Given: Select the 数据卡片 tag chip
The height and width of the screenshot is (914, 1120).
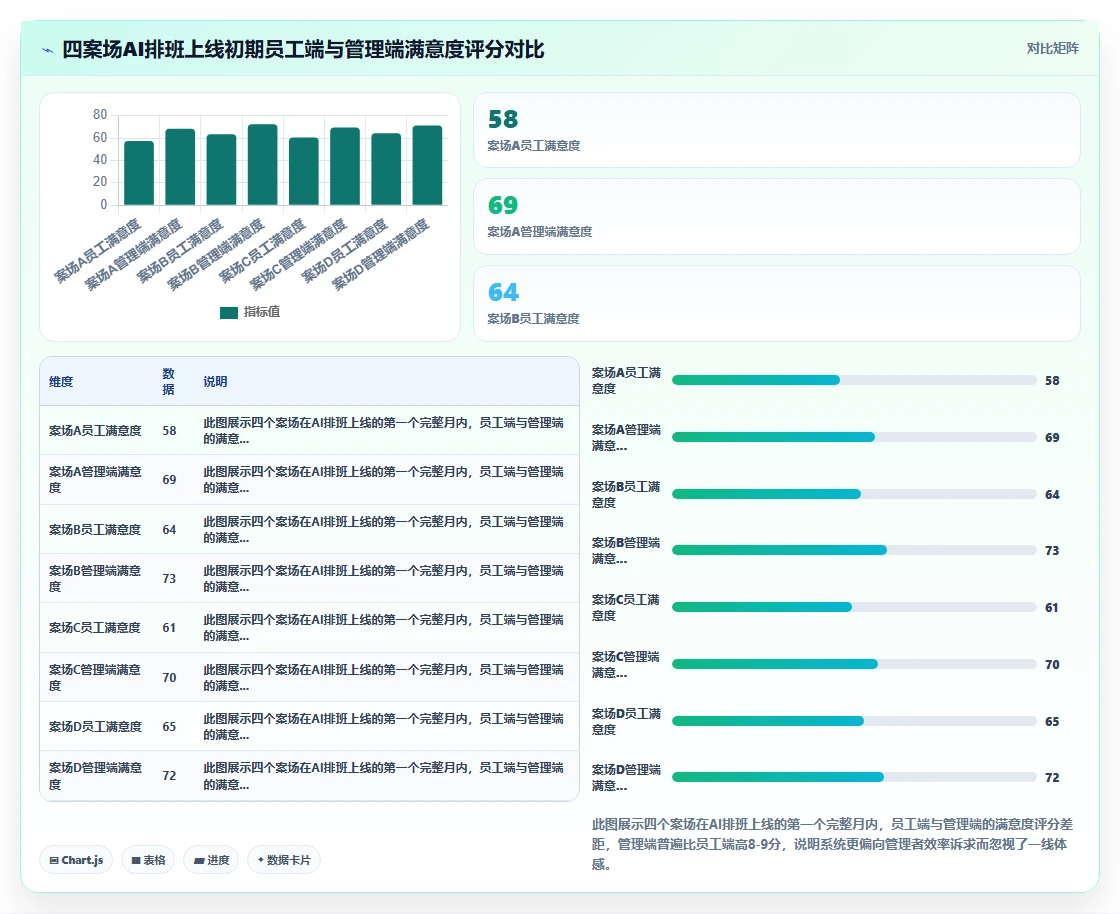Looking at the screenshot, I should click(x=284, y=860).
